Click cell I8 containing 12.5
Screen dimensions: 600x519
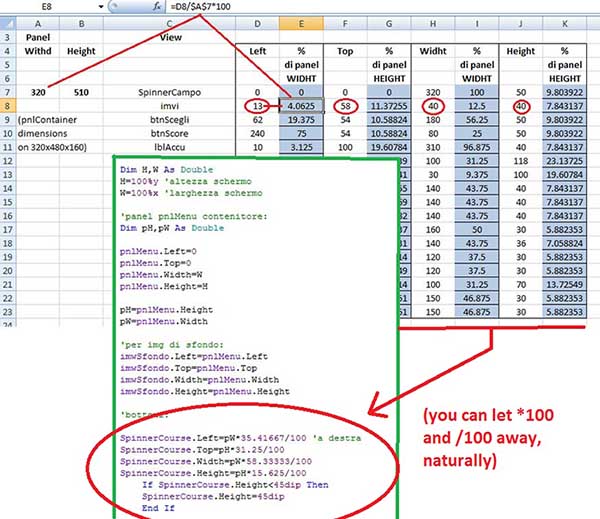coord(477,106)
